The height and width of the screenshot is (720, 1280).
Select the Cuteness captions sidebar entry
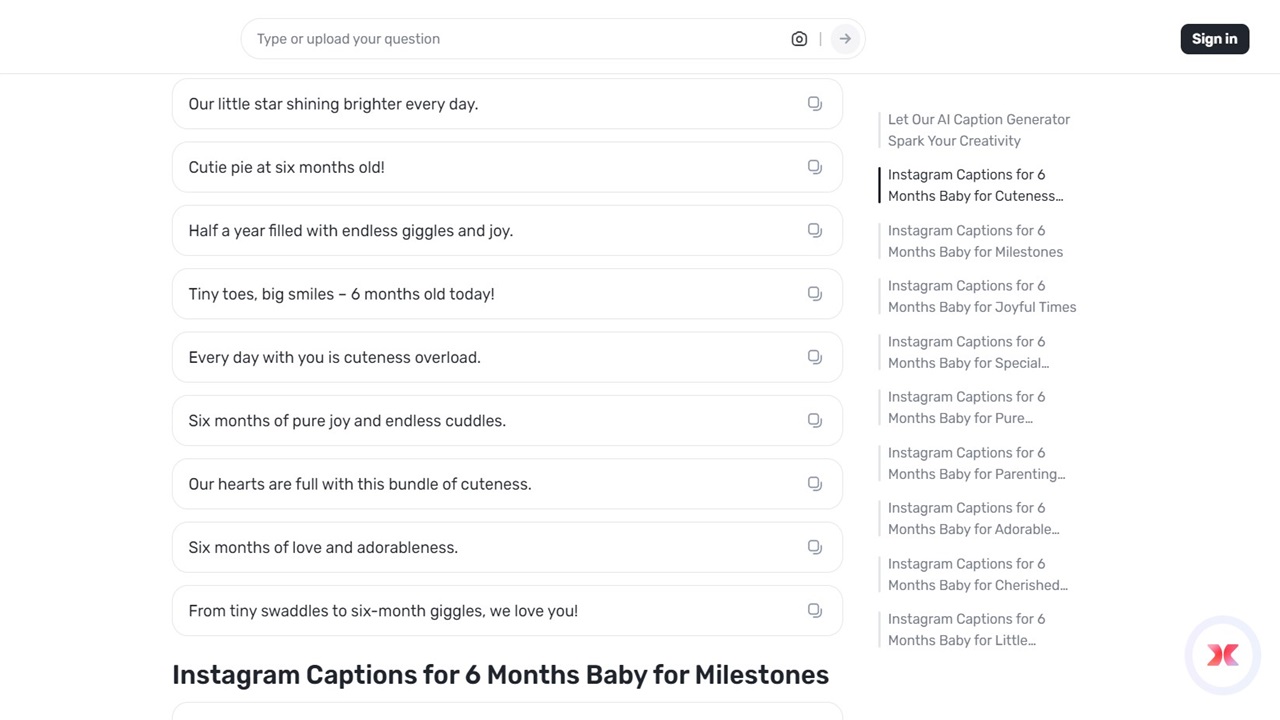(974, 185)
